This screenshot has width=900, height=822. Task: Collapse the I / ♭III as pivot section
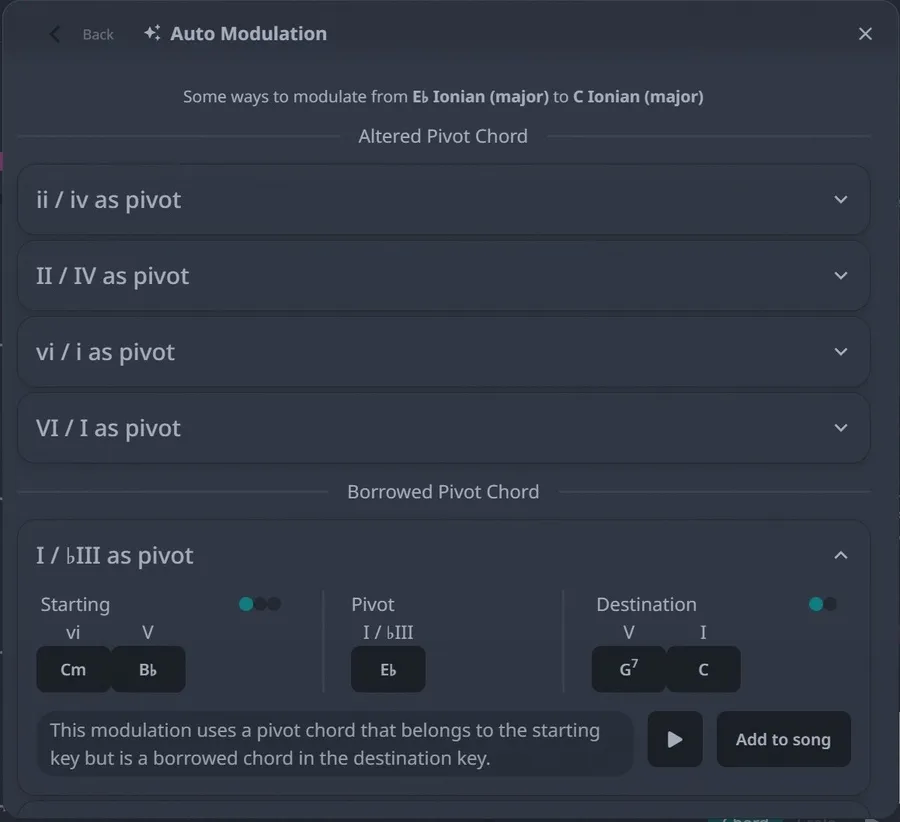840,555
